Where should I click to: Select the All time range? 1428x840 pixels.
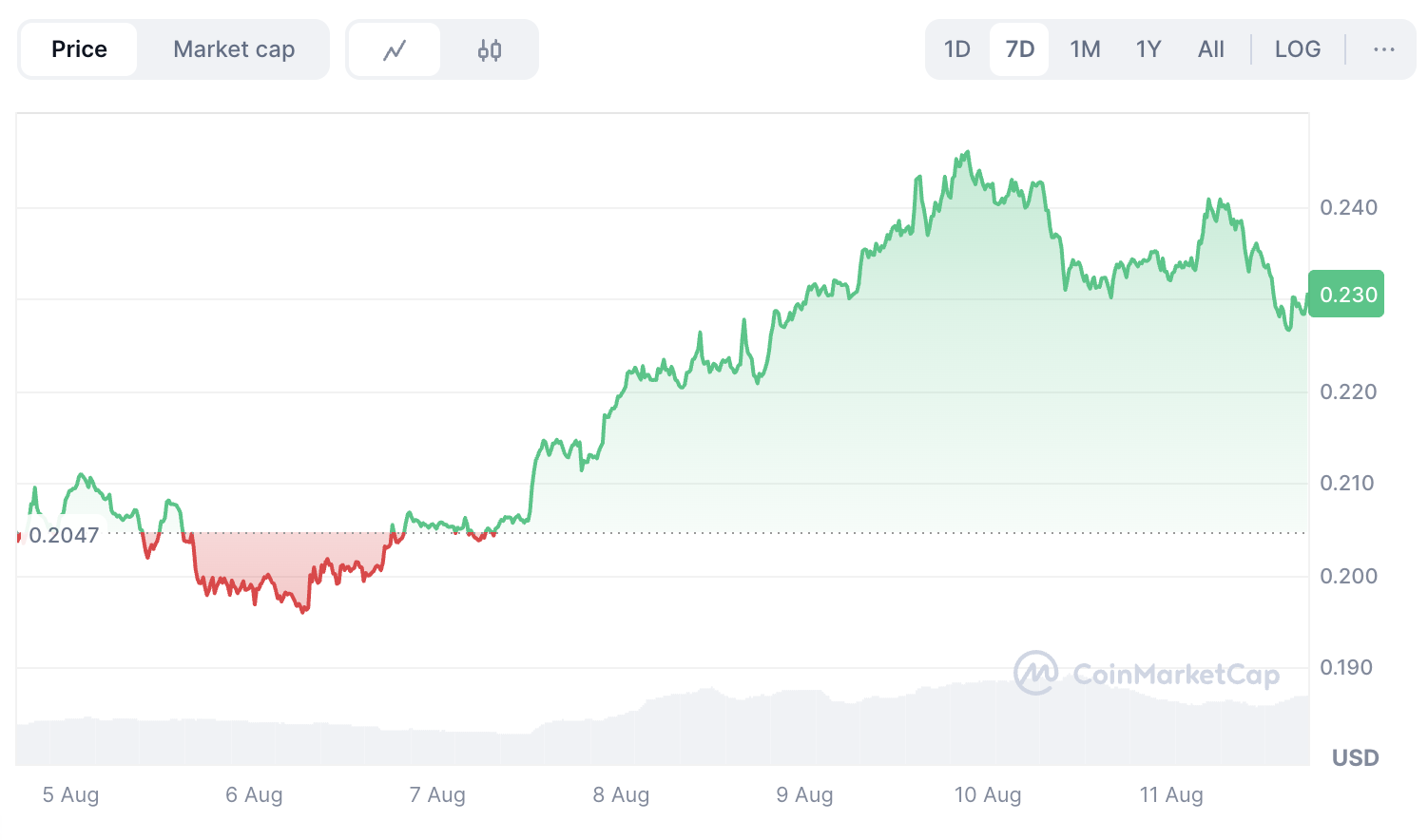point(1211,49)
